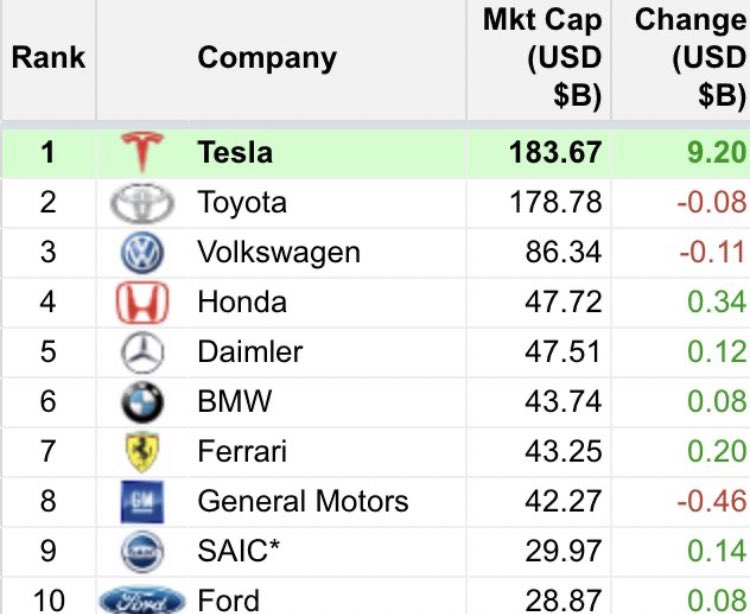Click the blue GM logo
750x614 pixels.
click(x=142, y=502)
